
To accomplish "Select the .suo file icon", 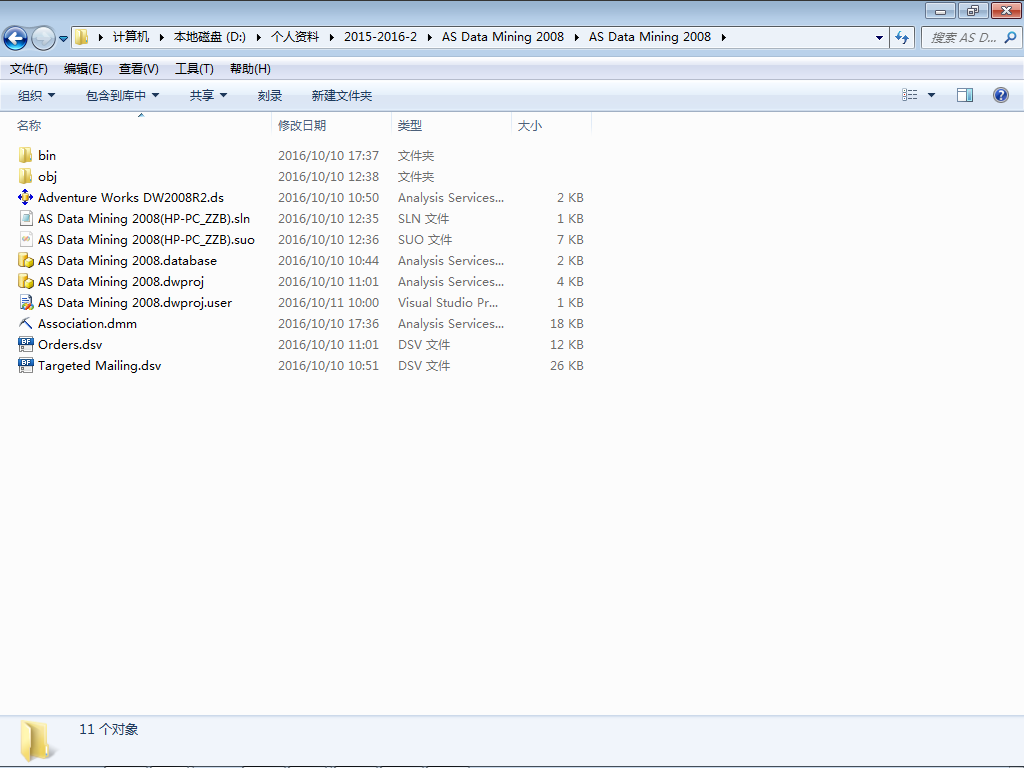I will point(25,239).
